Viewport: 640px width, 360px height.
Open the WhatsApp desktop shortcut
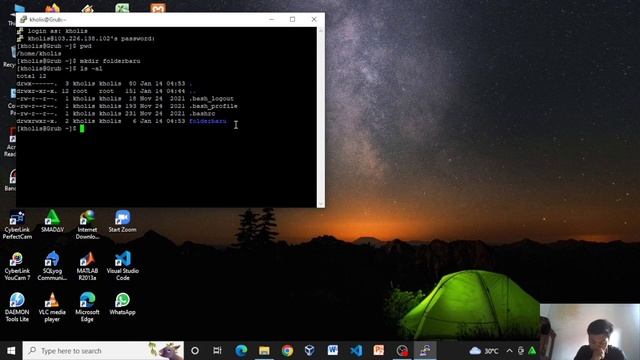pyautogui.click(x=122, y=304)
